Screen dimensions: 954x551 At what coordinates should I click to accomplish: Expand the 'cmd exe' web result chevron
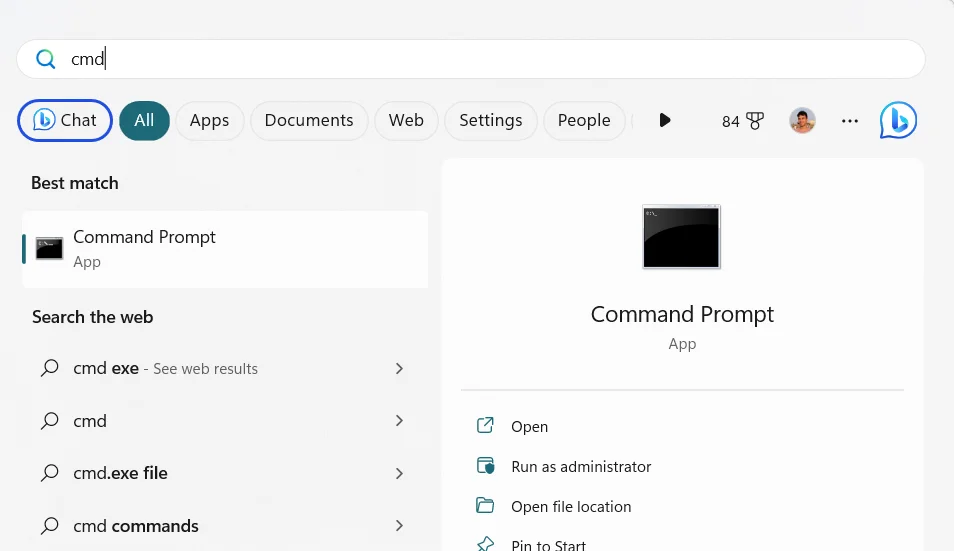[399, 368]
